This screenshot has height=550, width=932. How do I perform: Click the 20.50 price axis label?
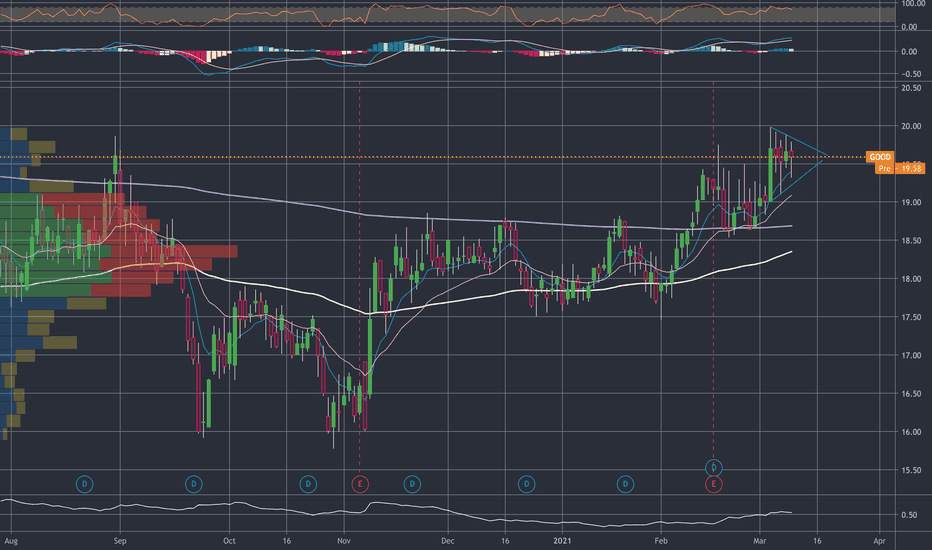[911, 88]
